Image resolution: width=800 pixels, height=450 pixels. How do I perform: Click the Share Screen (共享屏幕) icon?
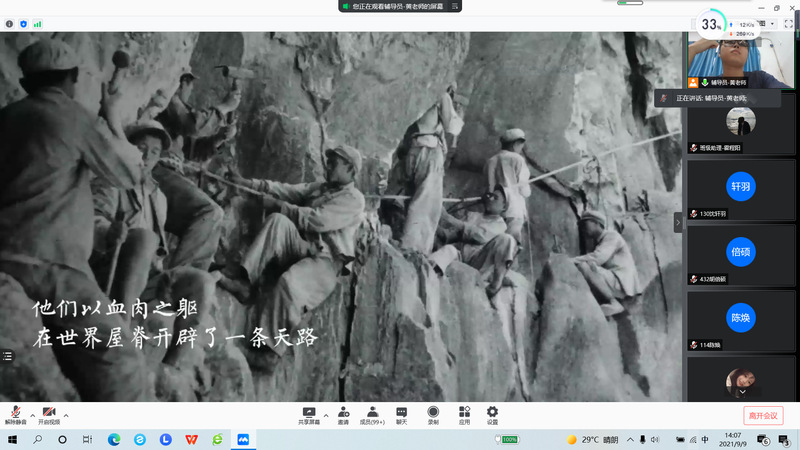tap(309, 411)
